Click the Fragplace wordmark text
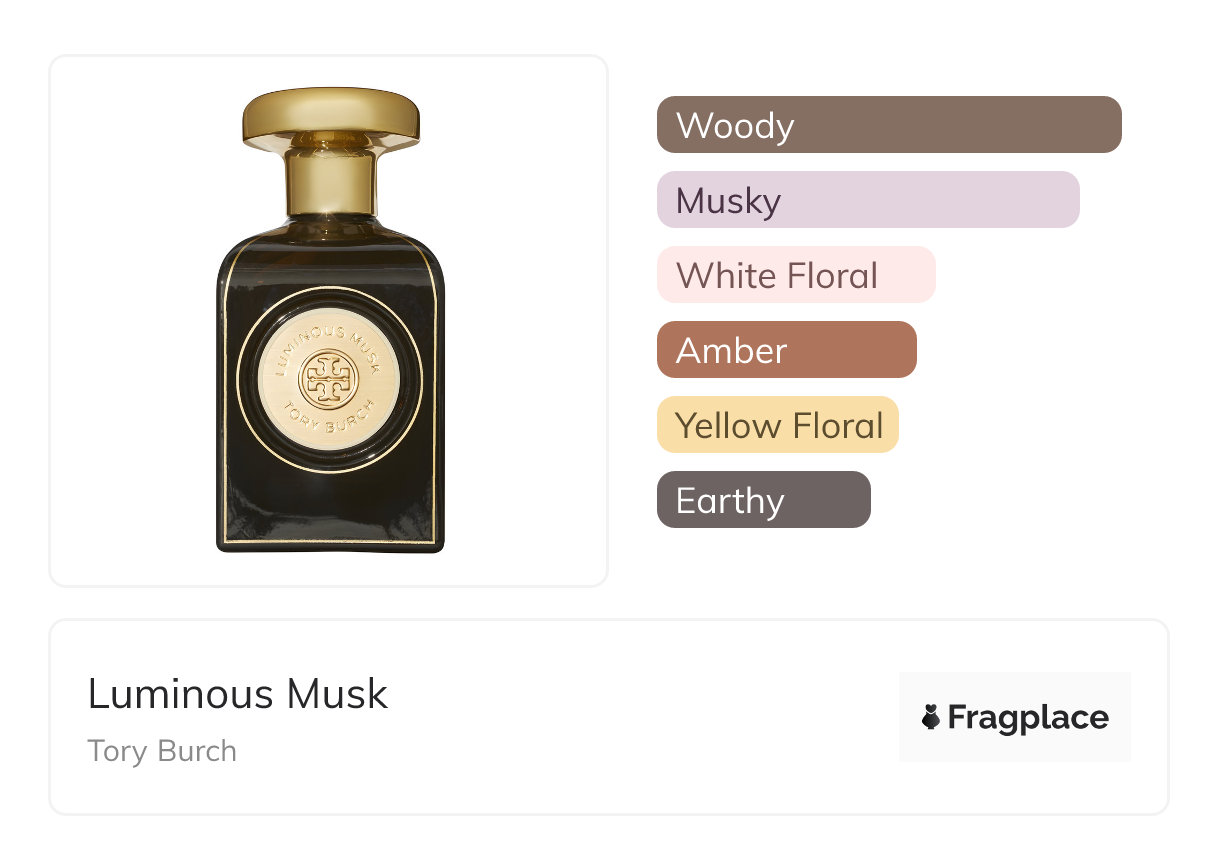 [x=1028, y=717]
